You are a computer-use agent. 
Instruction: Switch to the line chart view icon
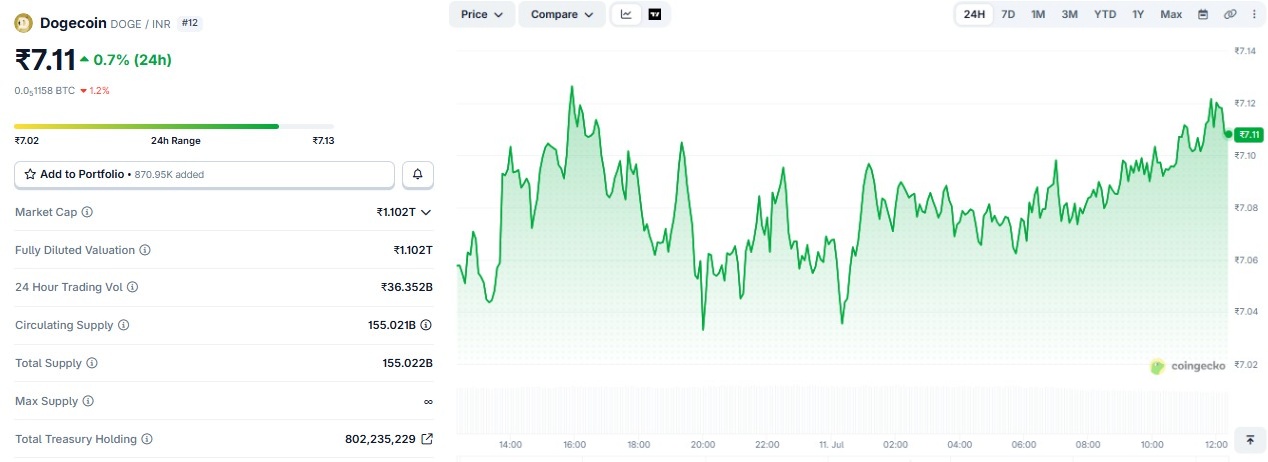[x=626, y=14]
